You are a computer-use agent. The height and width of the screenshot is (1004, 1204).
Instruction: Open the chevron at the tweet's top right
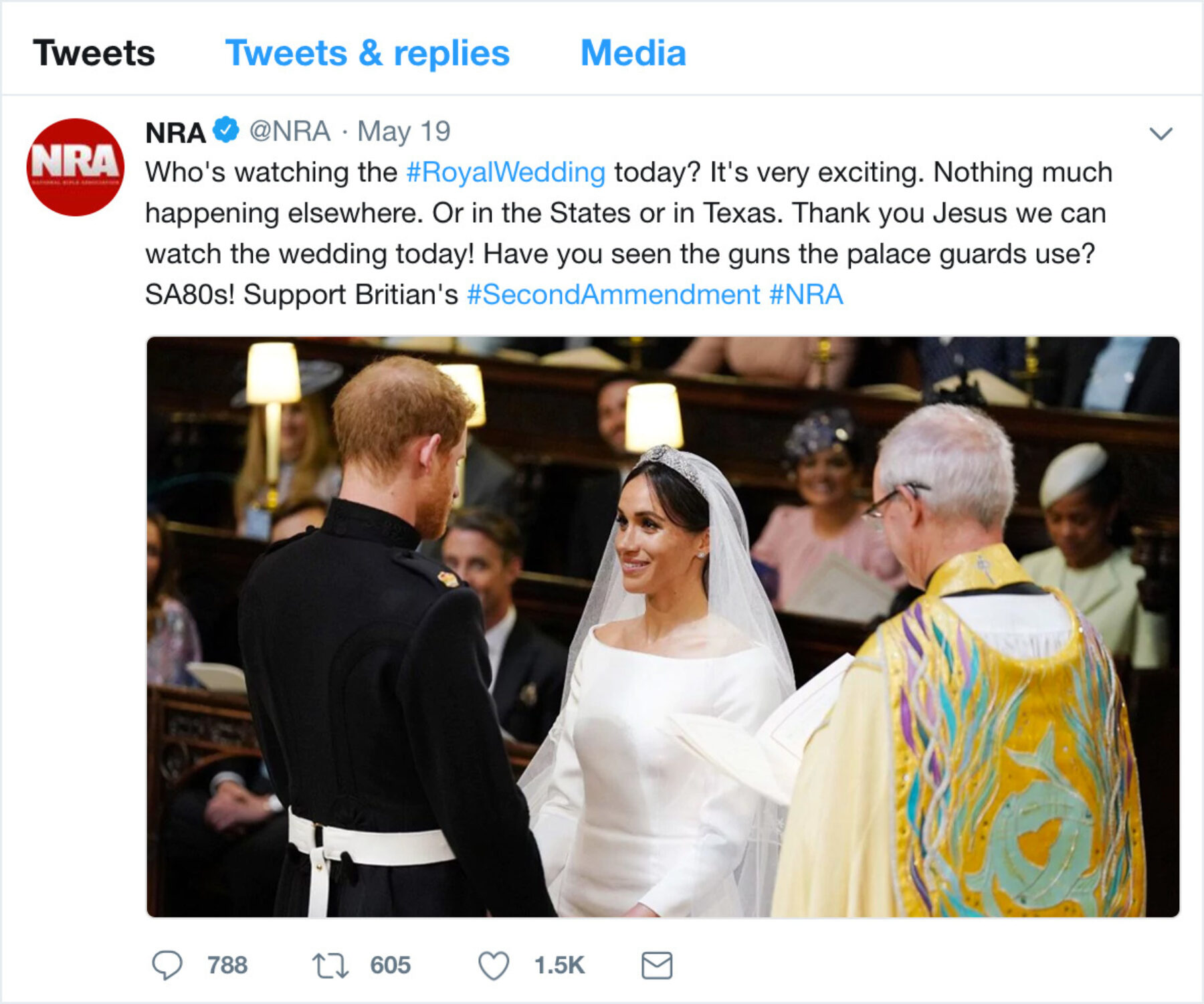(x=1159, y=134)
